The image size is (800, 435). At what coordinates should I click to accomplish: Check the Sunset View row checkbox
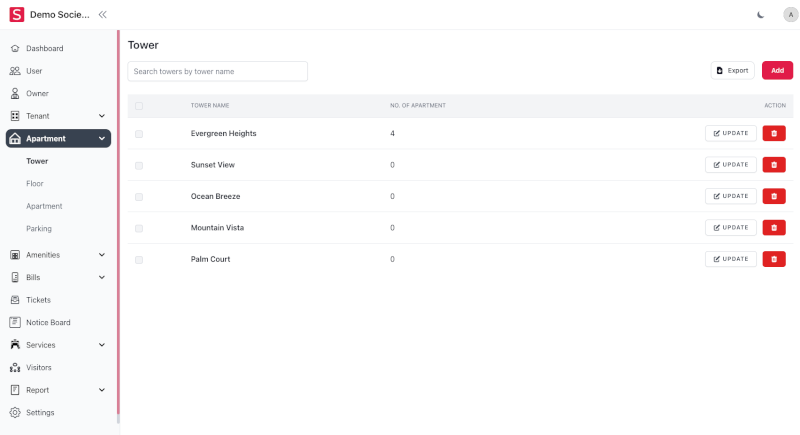139,165
